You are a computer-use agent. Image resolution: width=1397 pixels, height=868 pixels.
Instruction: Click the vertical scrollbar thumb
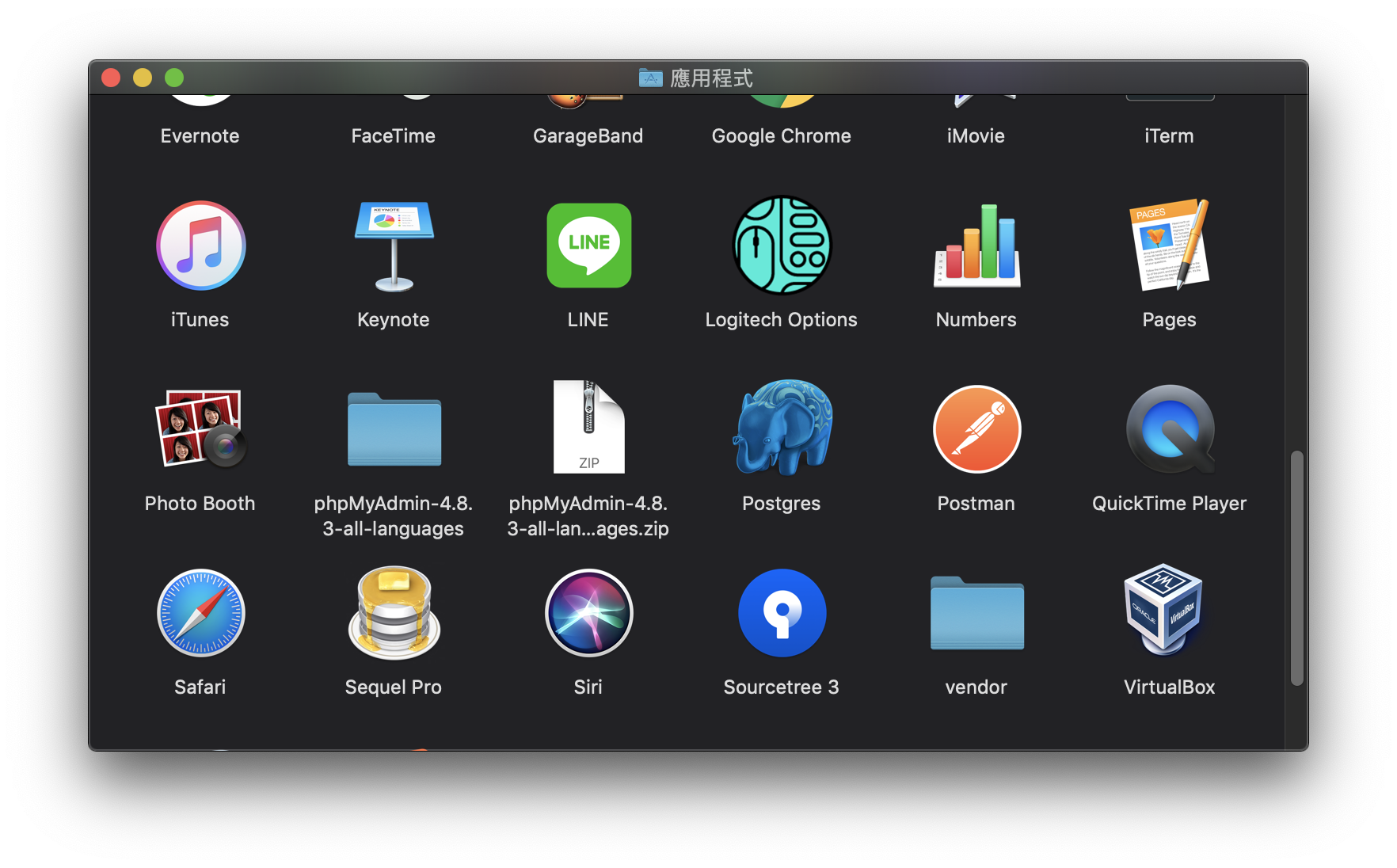pos(1296,568)
